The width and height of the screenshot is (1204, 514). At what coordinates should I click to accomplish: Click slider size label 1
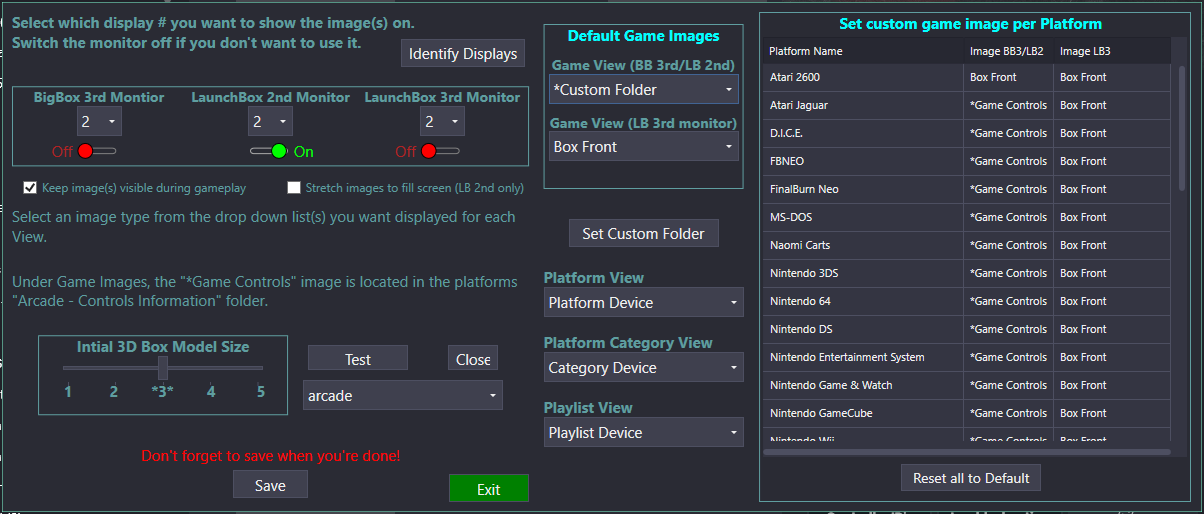[x=68, y=391]
